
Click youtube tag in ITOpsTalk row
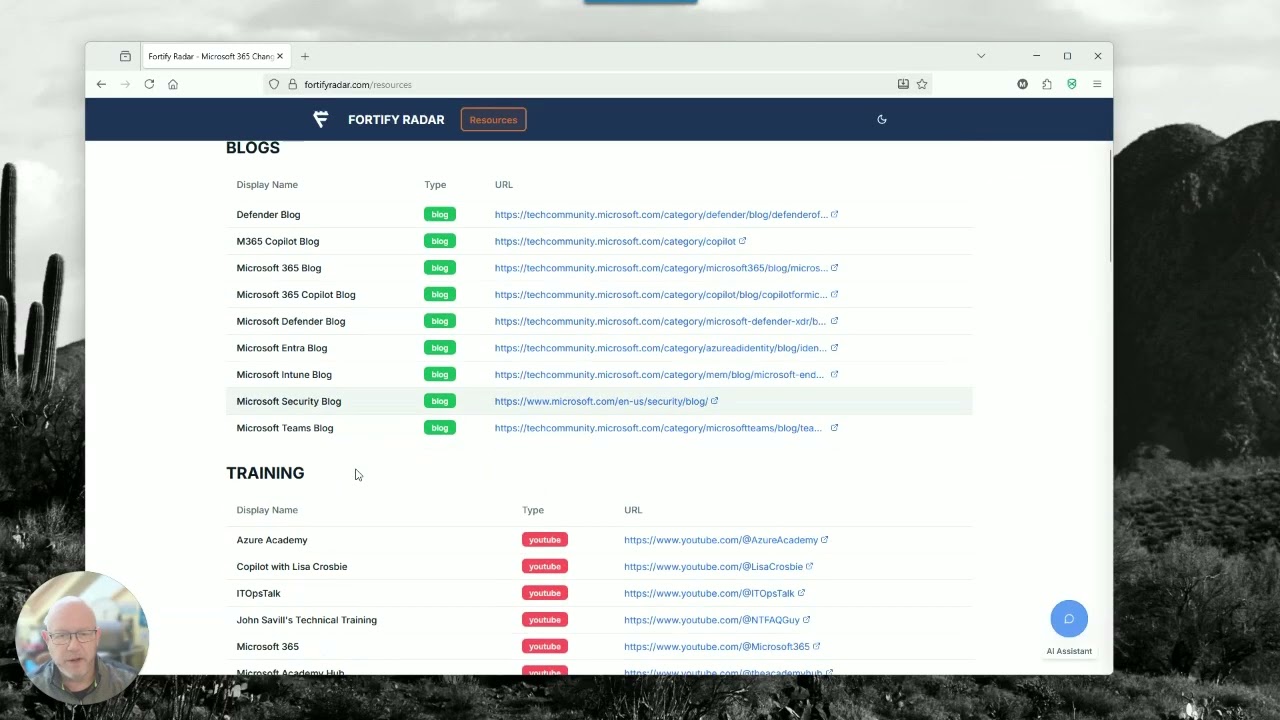(544, 593)
